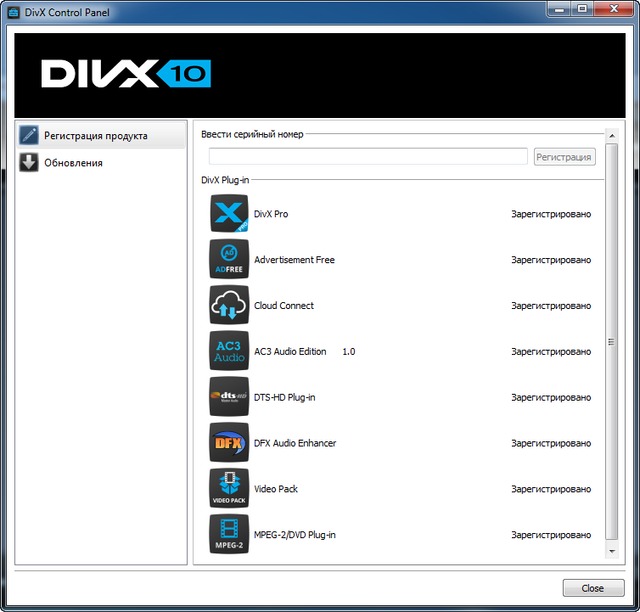Click the Video Pack box icon
This screenshot has height=612, width=640.
pos(229,488)
